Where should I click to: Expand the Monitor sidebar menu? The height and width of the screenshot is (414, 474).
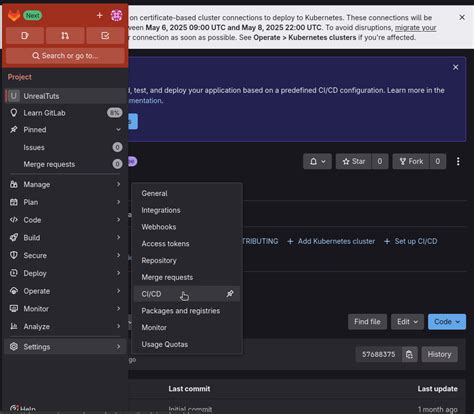point(66,309)
